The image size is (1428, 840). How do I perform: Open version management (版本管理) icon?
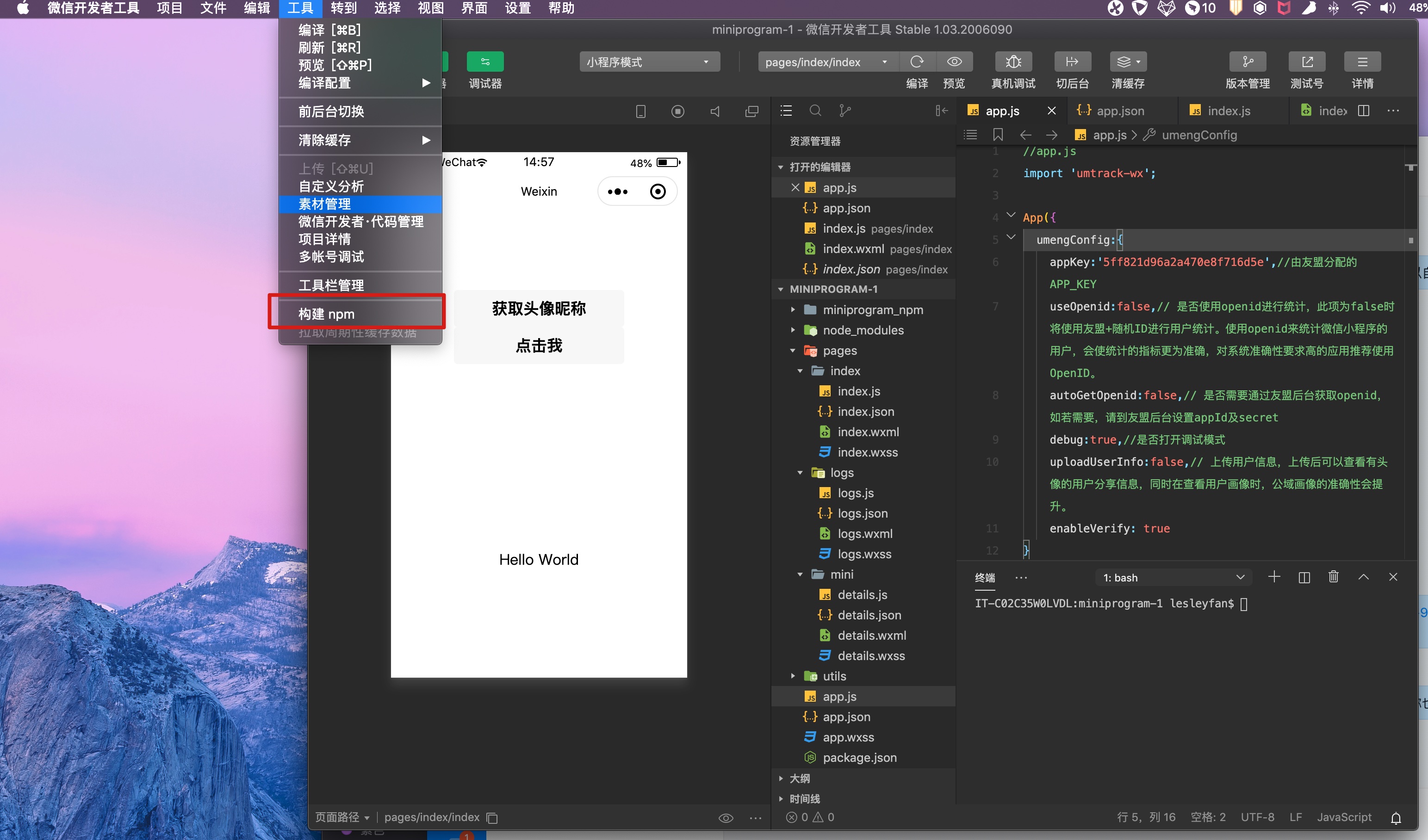click(x=1247, y=61)
